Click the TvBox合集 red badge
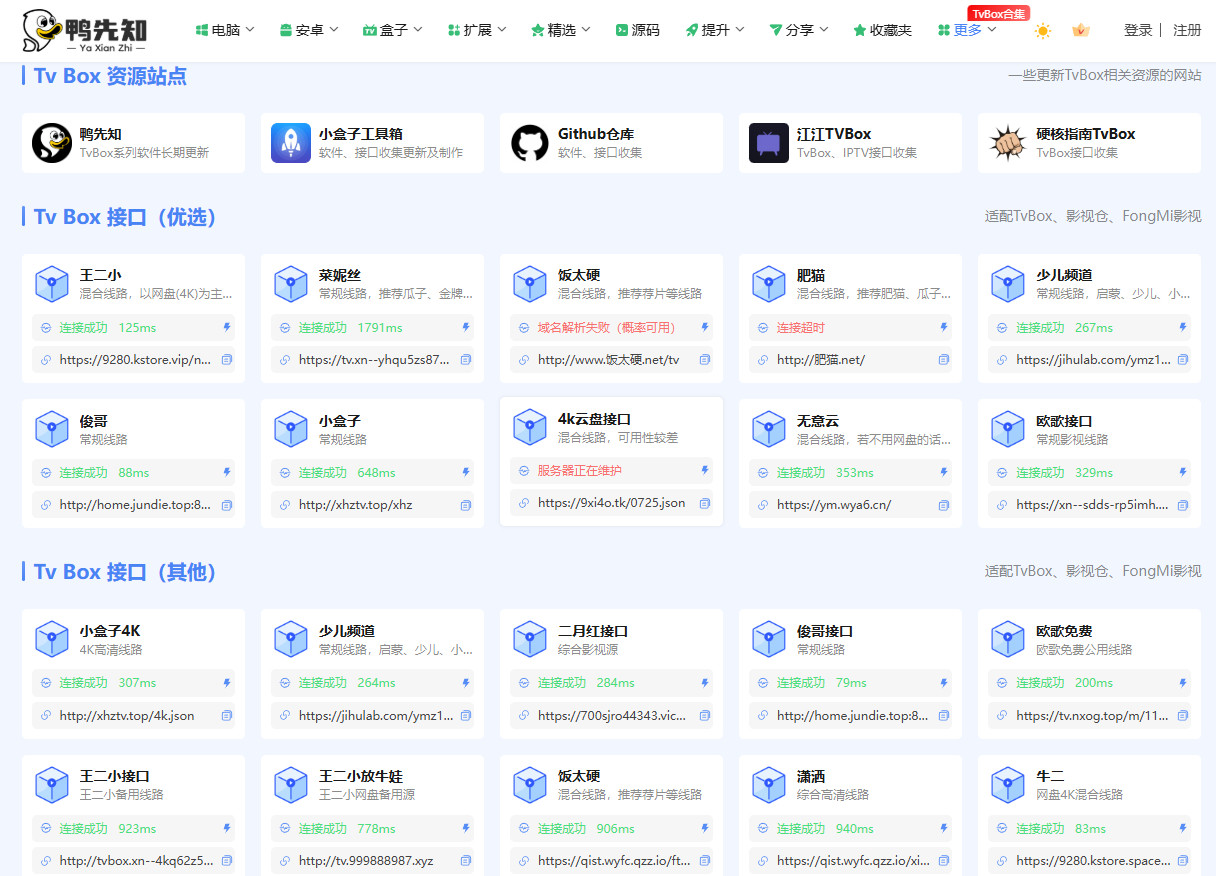This screenshot has width=1216, height=876. point(997,13)
